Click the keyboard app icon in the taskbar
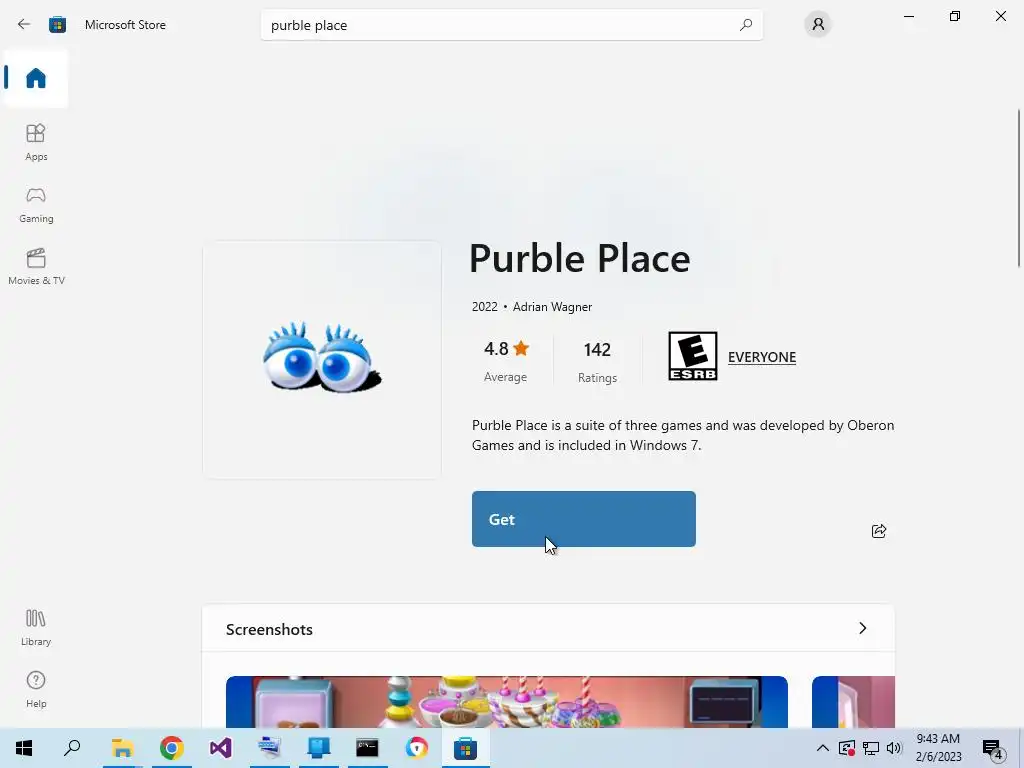This screenshot has width=1024, height=768. [x=269, y=748]
